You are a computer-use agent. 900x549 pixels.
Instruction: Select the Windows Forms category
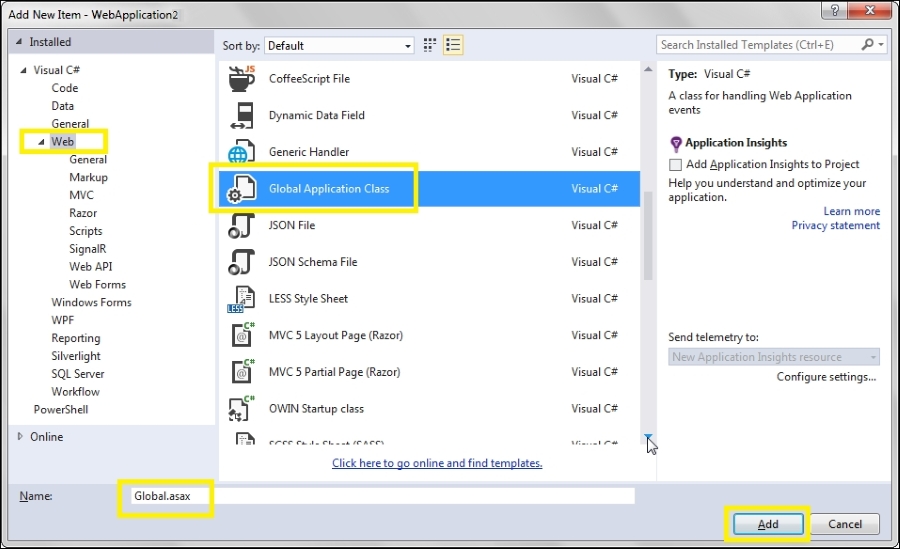[x=91, y=302]
